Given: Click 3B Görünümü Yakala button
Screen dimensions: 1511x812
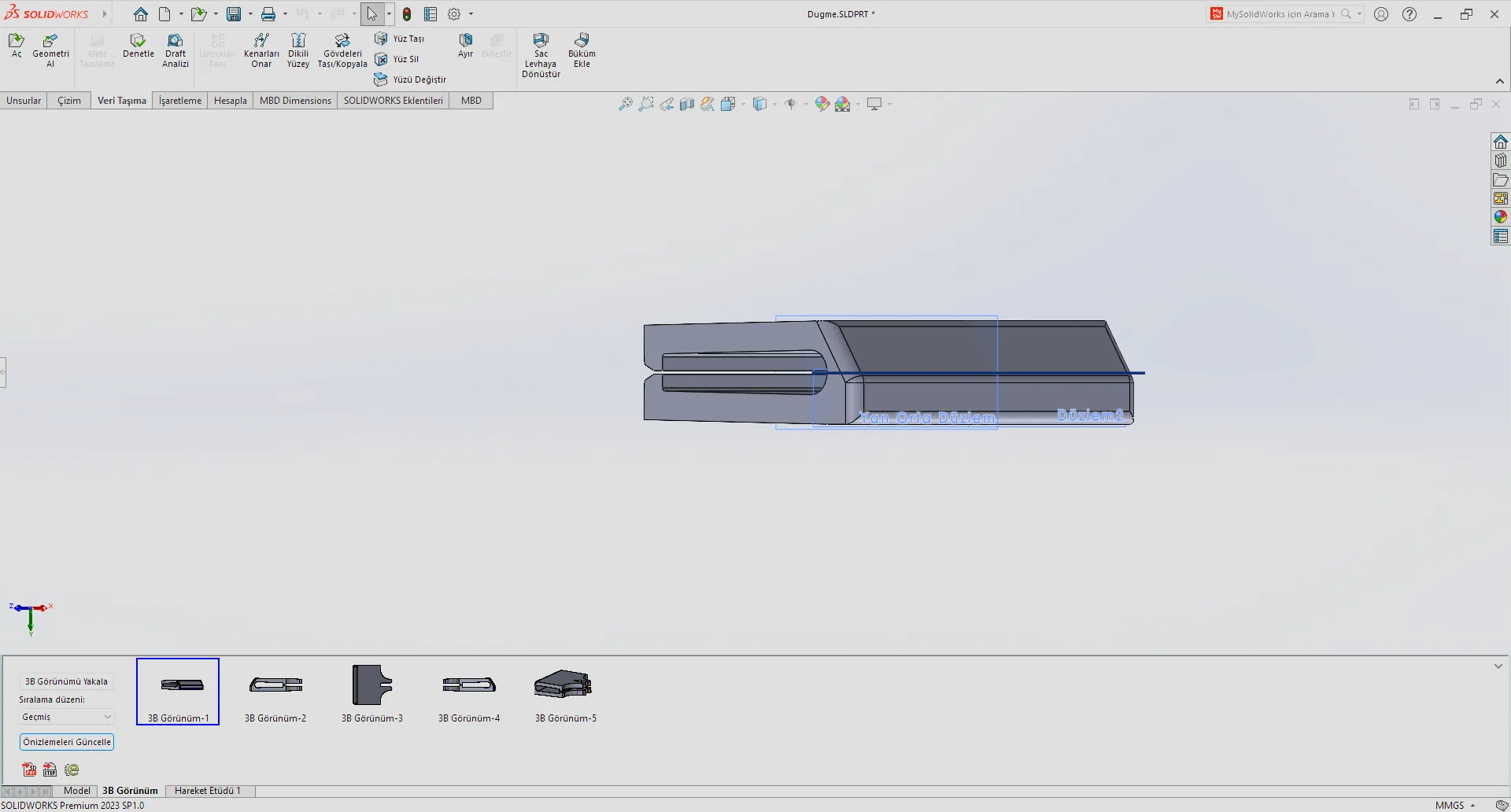Looking at the screenshot, I should click(x=67, y=681).
